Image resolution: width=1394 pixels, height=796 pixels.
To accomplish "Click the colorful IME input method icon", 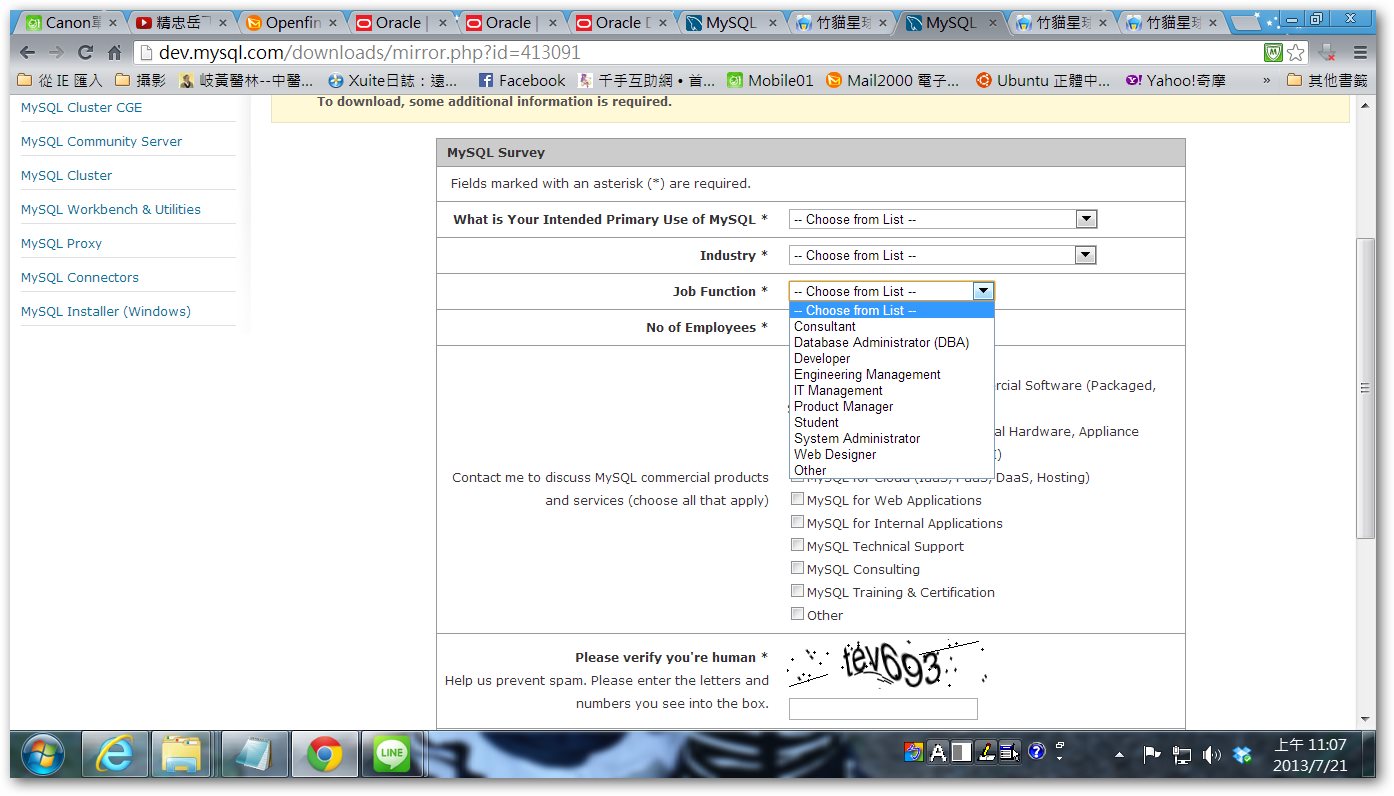I will [x=914, y=752].
